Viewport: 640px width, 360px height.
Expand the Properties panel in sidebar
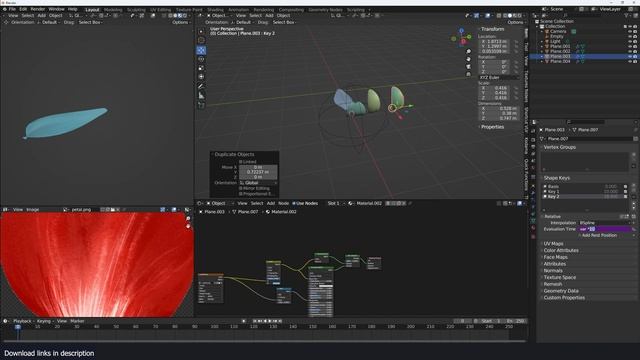[492, 127]
